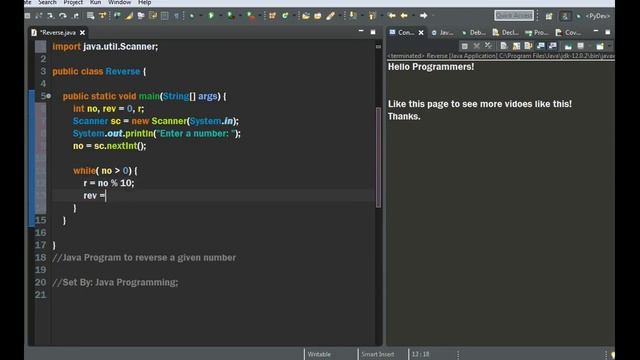Open the Help menu
This screenshot has height=360, width=640.
pos(144,2)
